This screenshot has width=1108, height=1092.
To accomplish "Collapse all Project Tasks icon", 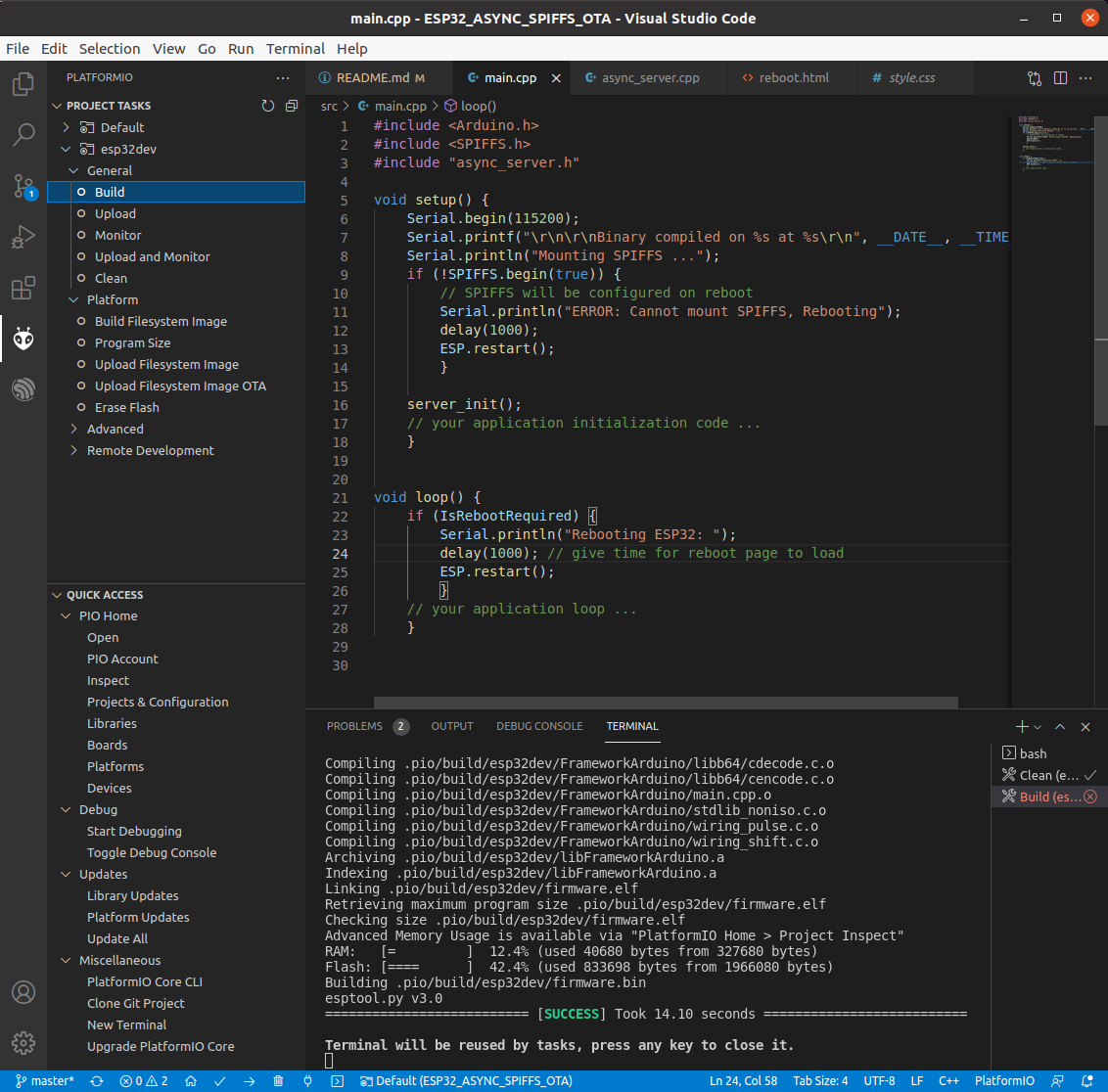I will pyautogui.click(x=291, y=106).
